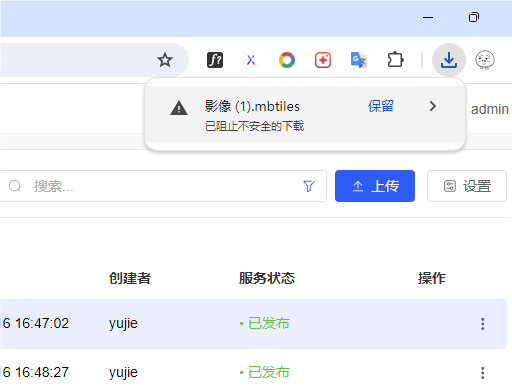Sort by the 创建者 column header

coord(130,278)
